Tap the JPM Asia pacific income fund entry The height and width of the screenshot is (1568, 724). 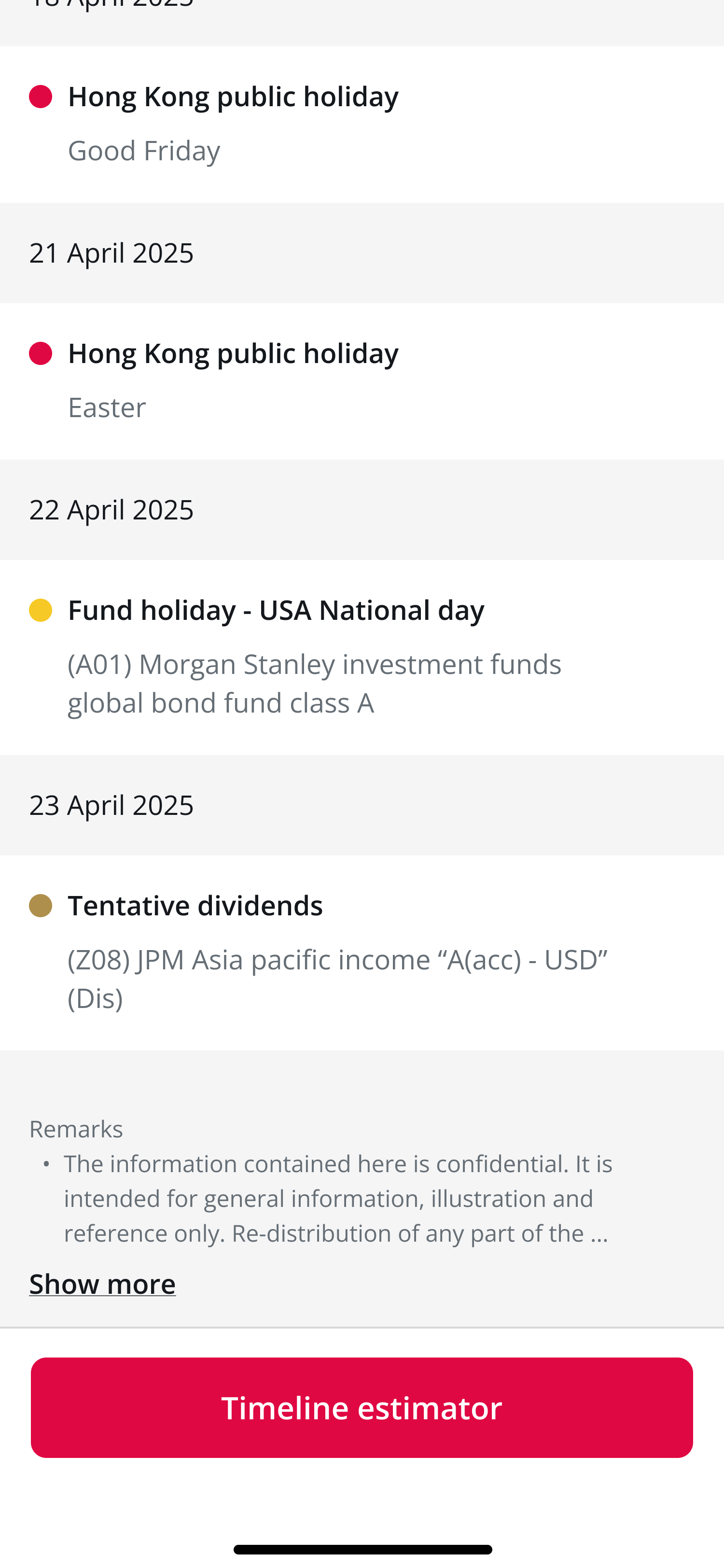coord(337,978)
